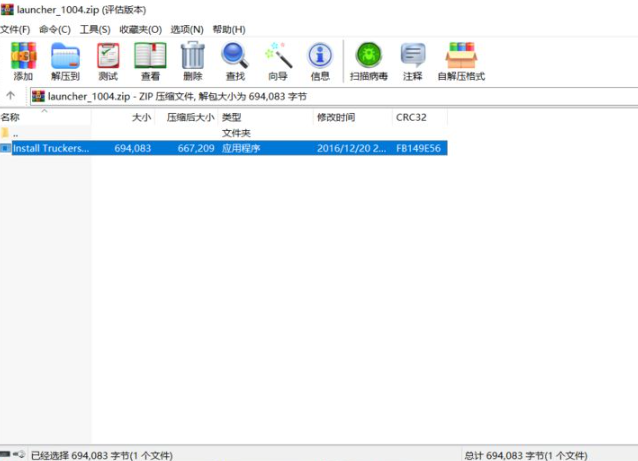
Task: Open the 注释 (Comment) icon
Action: point(413,55)
